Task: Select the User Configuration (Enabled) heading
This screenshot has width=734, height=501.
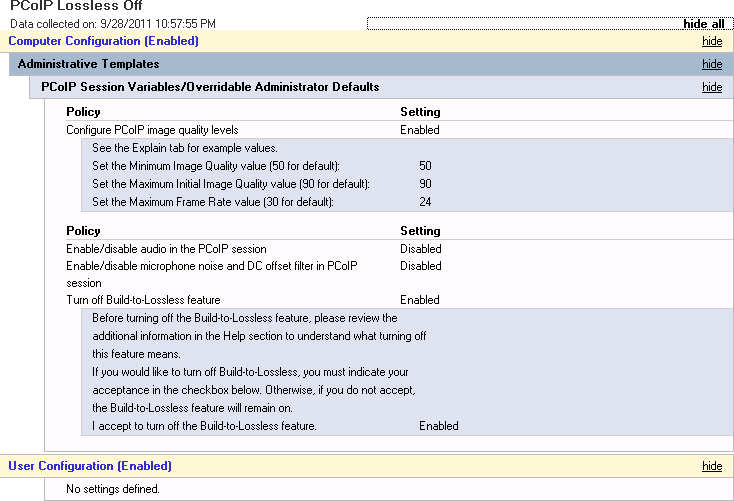Action: [90, 466]
